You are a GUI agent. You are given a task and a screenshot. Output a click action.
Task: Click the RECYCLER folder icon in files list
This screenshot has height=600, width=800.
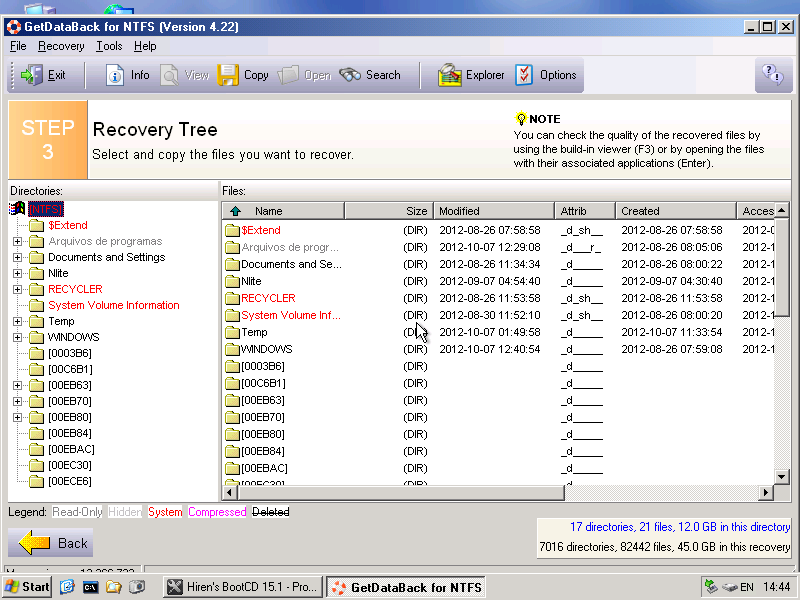click(x=233, y=298)
